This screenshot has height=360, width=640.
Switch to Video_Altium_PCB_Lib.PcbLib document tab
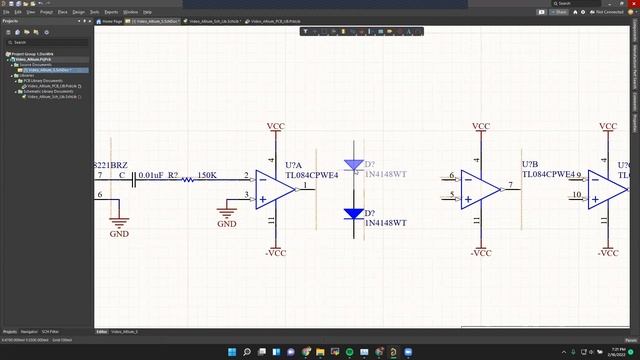tap(273, 21)
